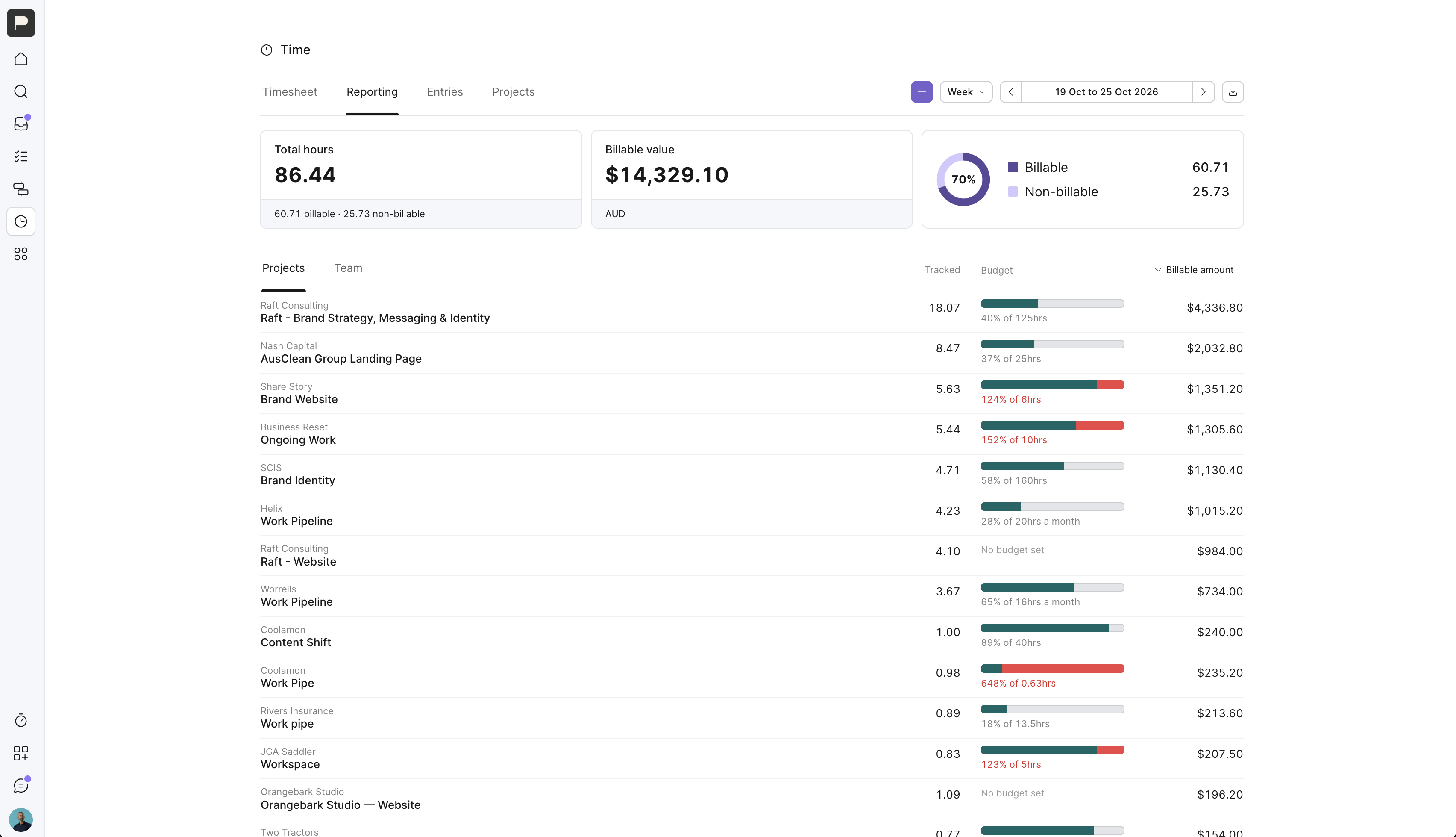Click the 648% of 0.63hrs budget text
This screenshot has height=837, width=1456.
(1018, 683)
